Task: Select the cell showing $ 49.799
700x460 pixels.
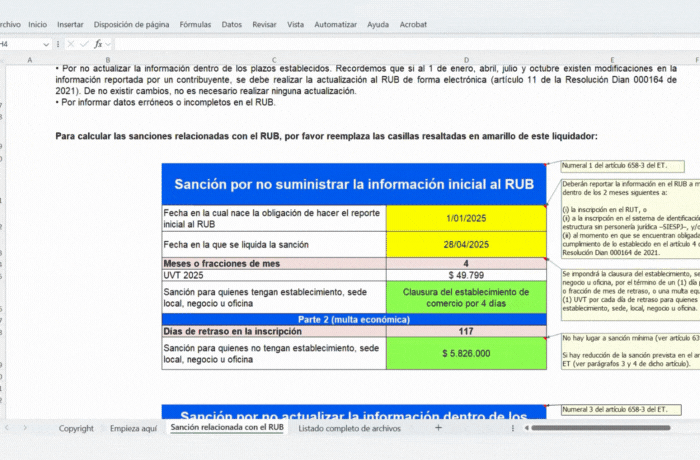Action: click(466, 275)
